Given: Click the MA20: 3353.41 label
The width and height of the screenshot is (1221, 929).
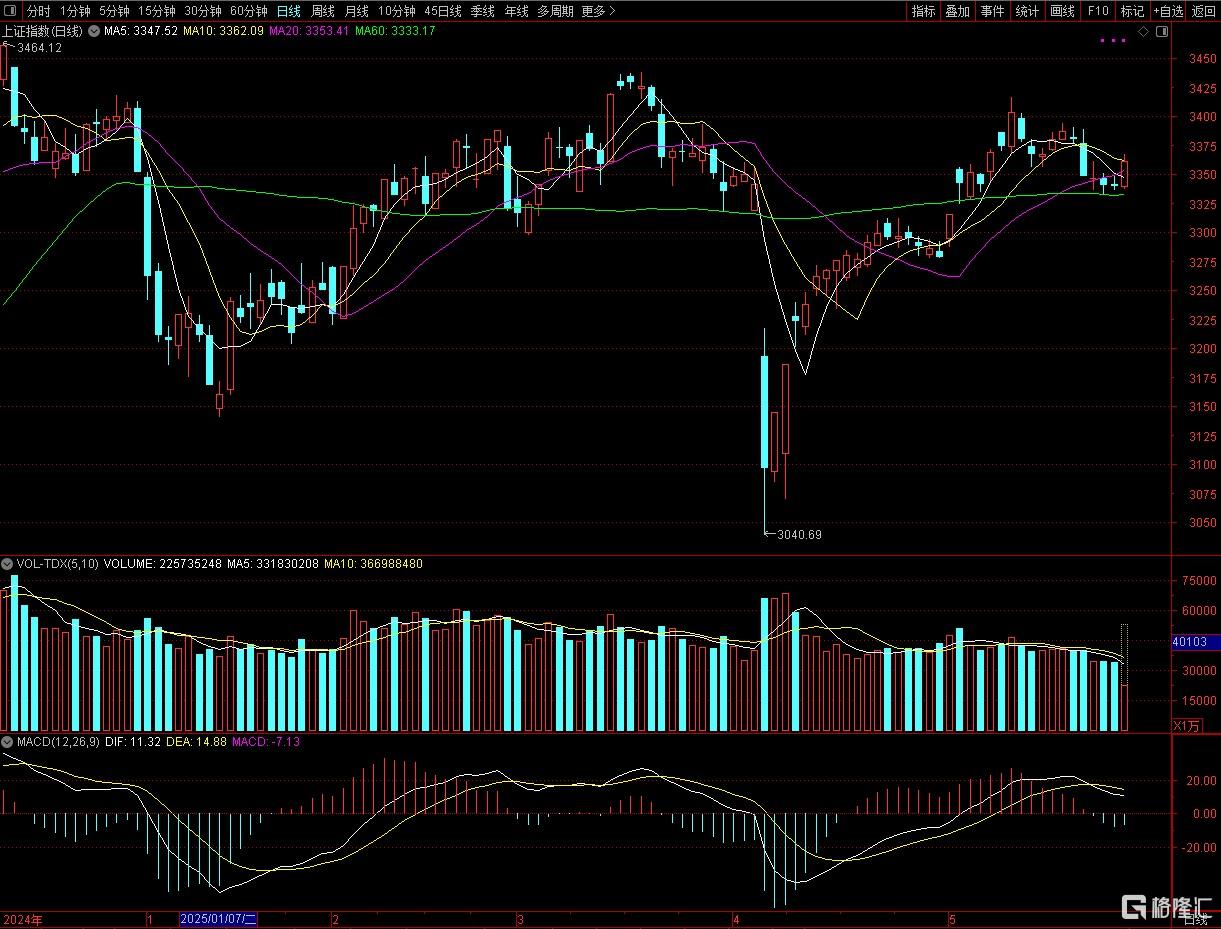Looking at the screenshot, I should click(310, 31).
